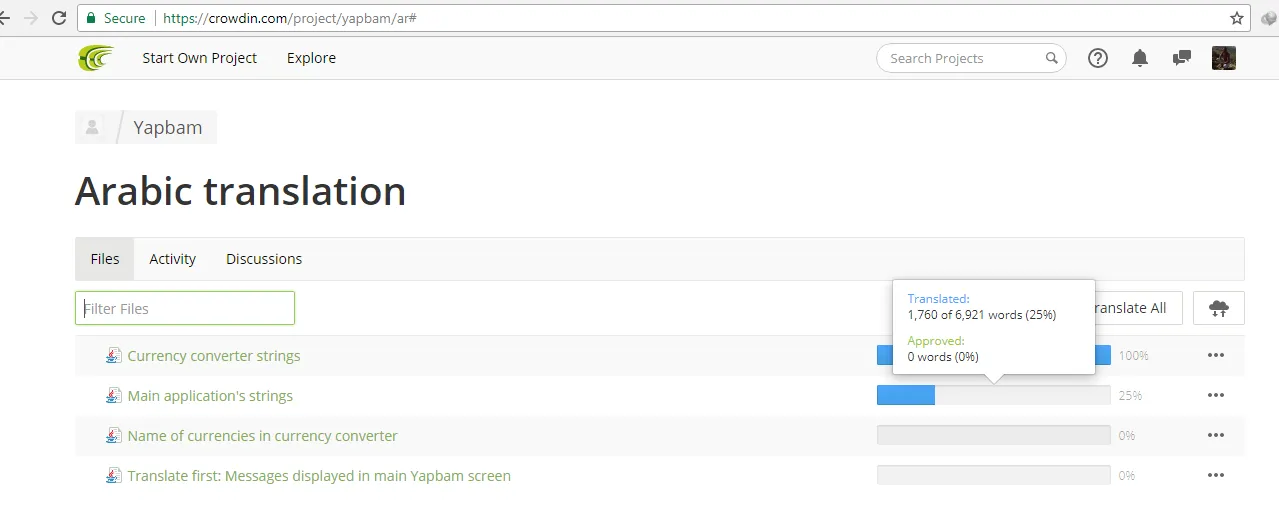Click the Arabic translation heading
The height and width of the screenshot is (519, 1279).
[240, 191]
